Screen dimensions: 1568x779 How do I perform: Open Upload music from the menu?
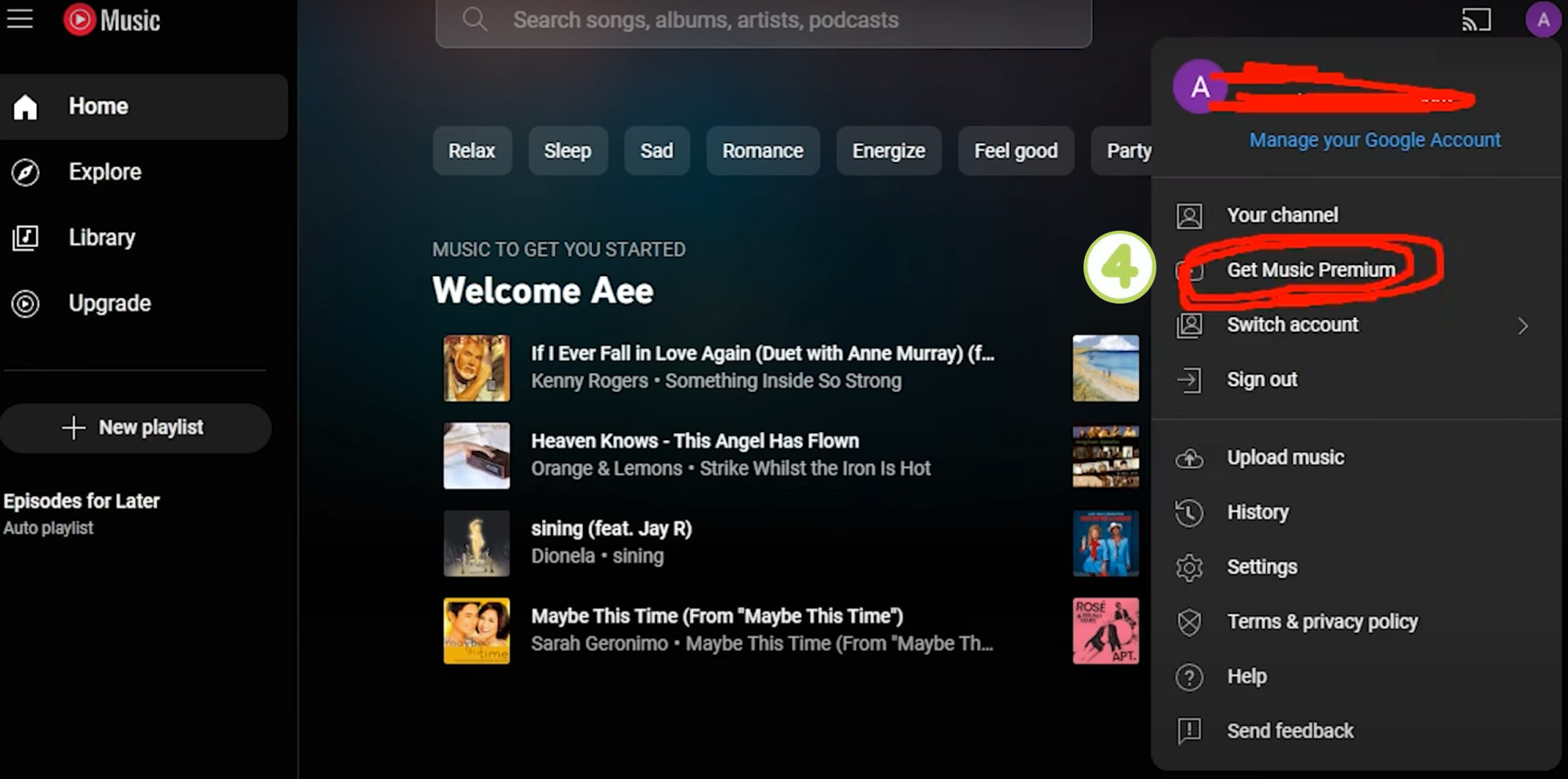pos(1356,457)
